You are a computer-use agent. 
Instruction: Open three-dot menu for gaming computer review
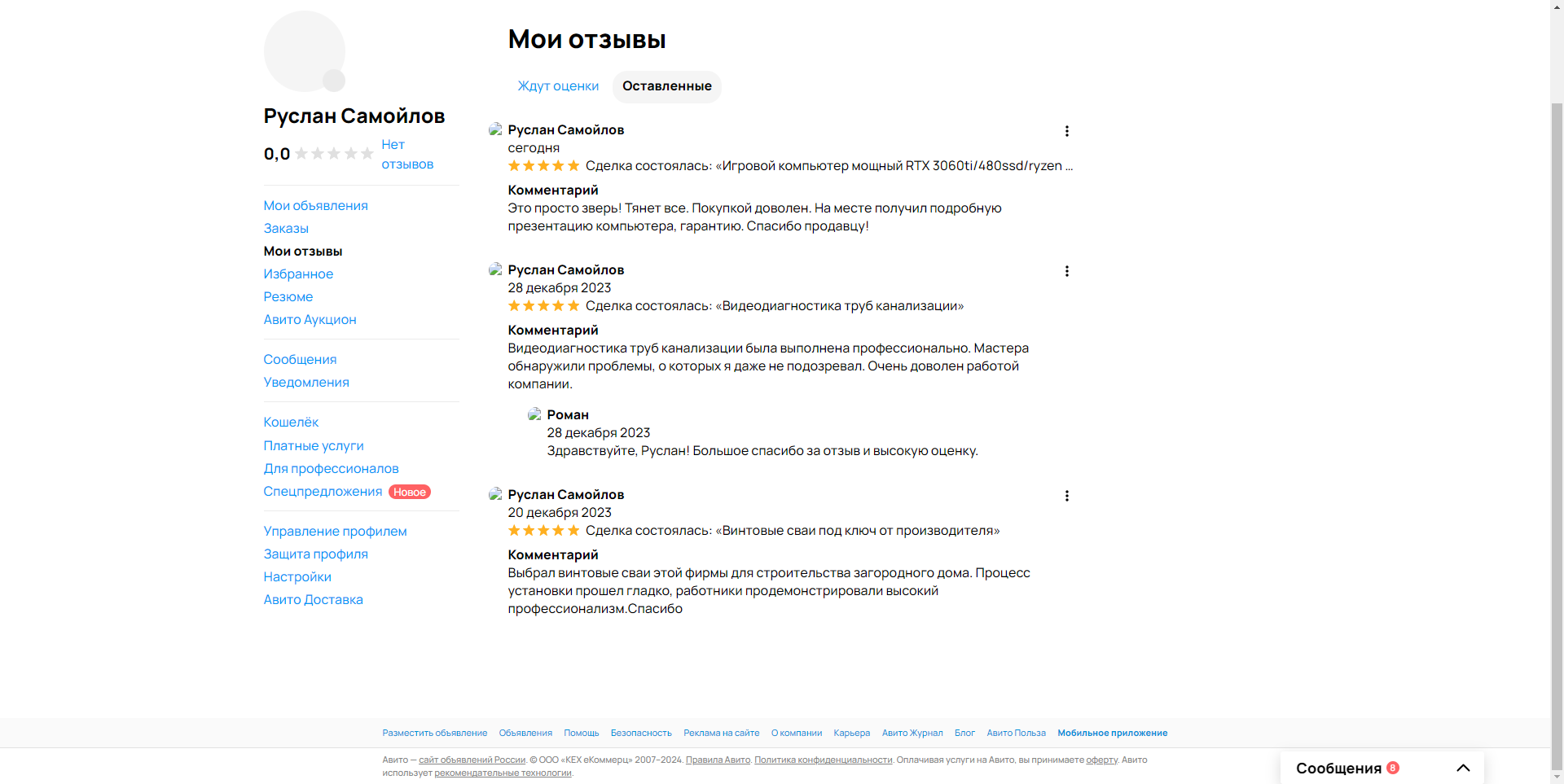pyautogui.click(x=1066, y=131)
